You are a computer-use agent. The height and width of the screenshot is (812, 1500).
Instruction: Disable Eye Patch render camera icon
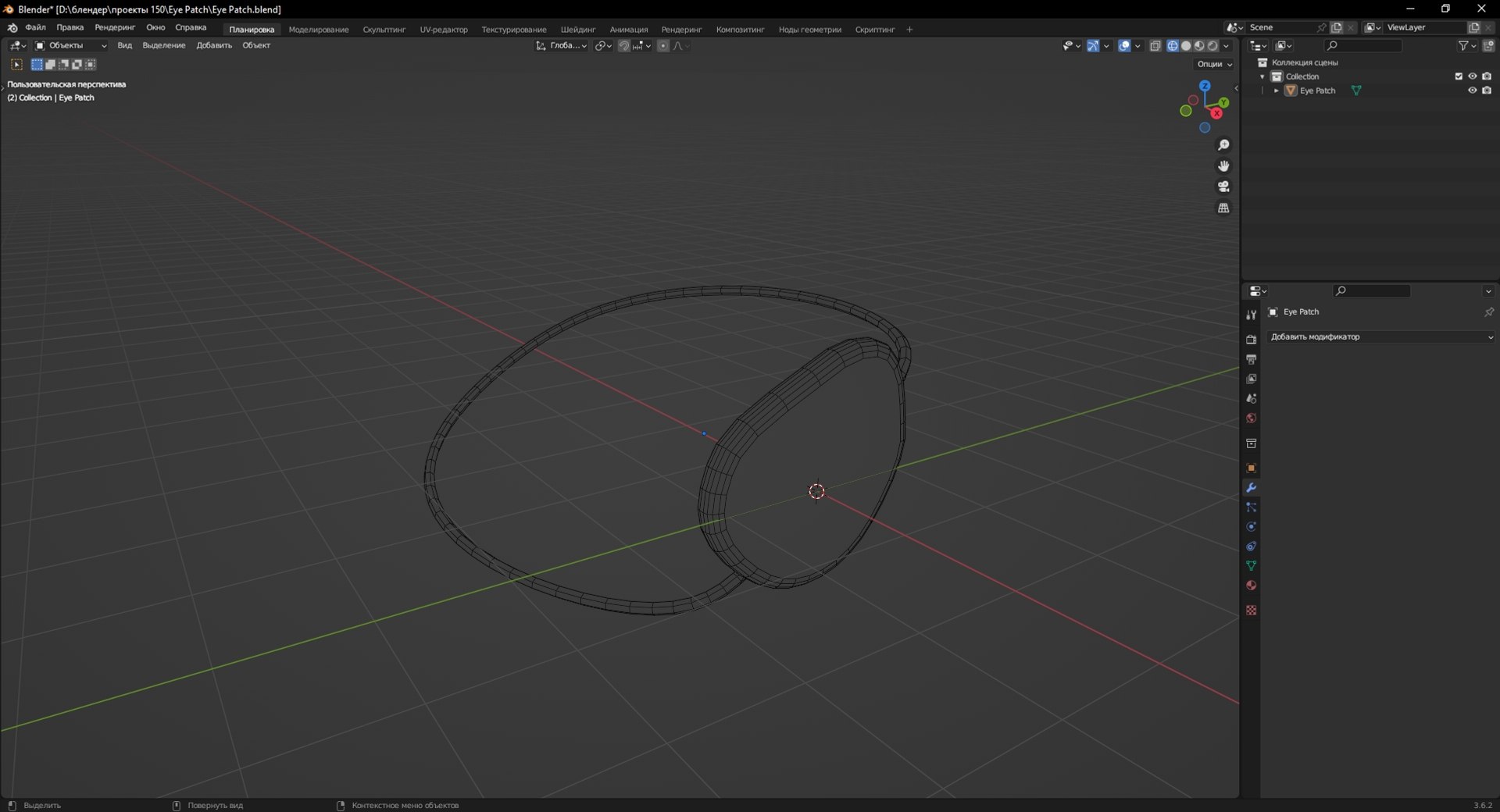click(x=1487, y=91)
